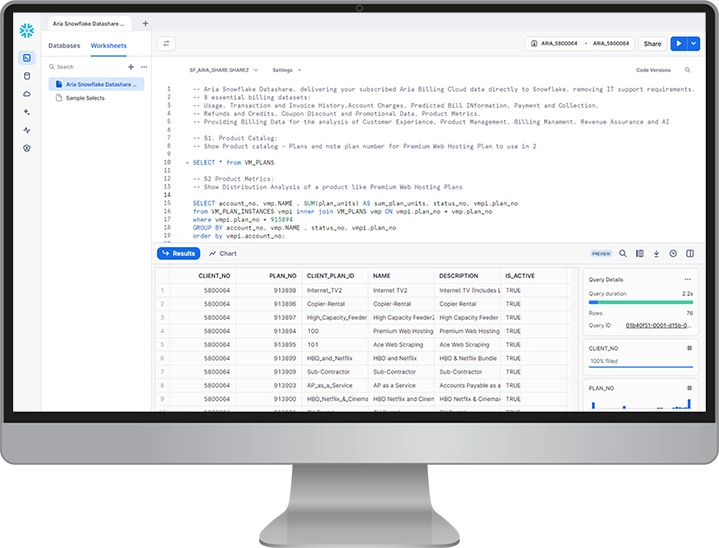Click the Share button
Viewport: 719px width, 548px height.
(x=652, y=44)
